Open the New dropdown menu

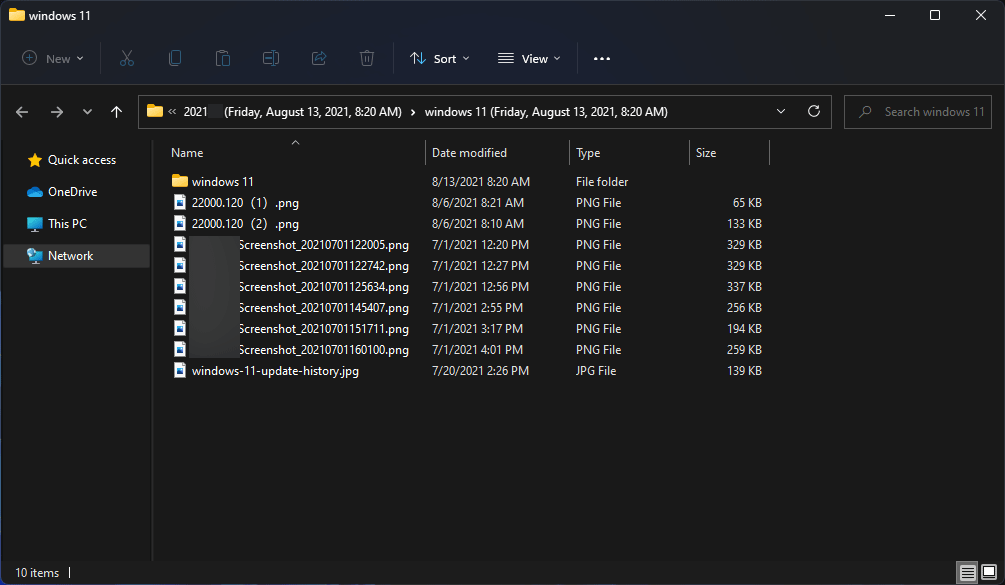tap(53, 58)
